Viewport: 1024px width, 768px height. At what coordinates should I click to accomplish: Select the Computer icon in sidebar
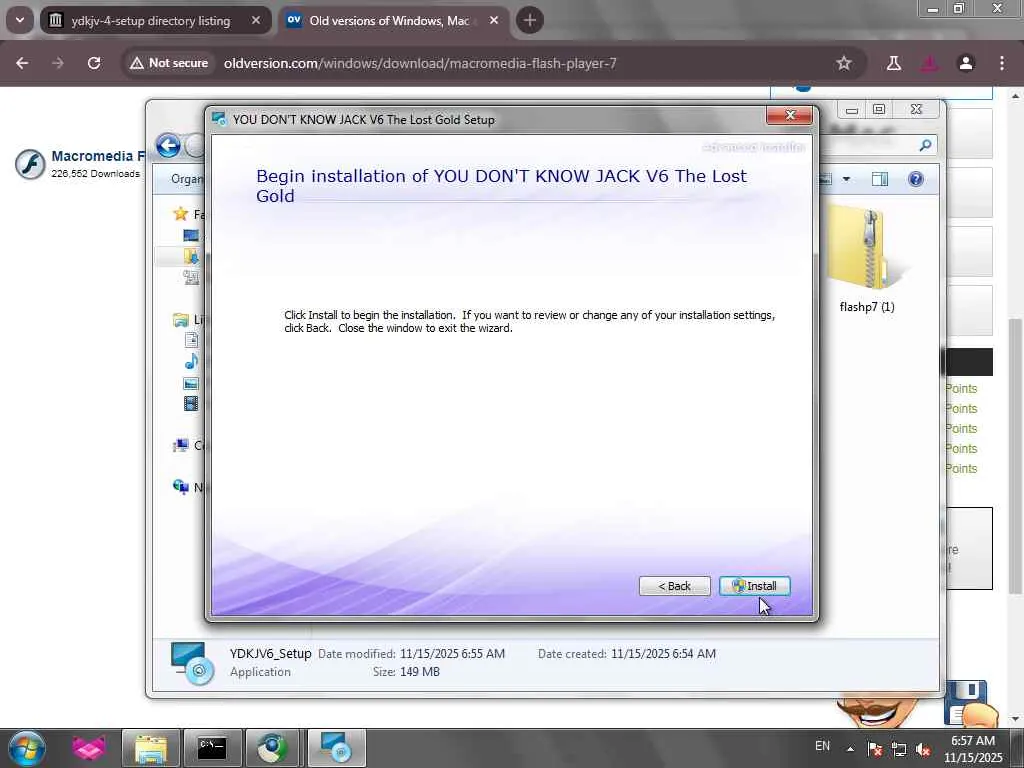coord(181,445)
